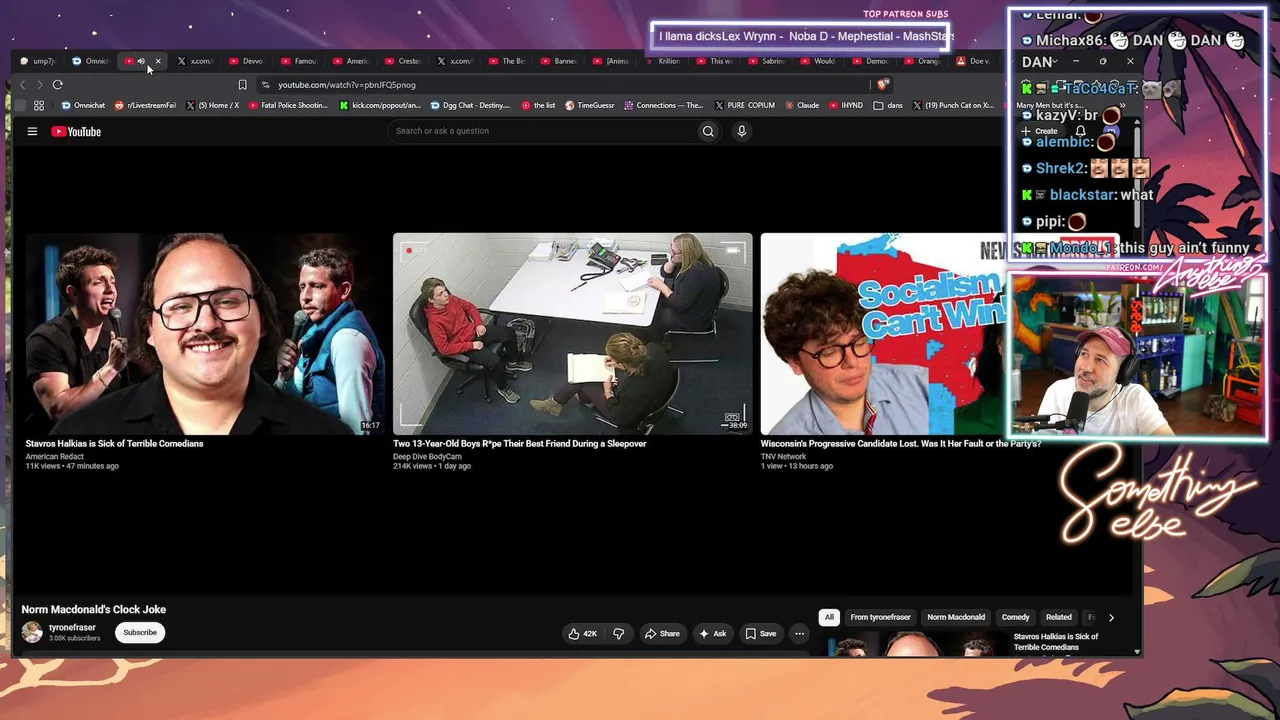
Task: Open the Brave Shields icon
Action: pyautogui.click(x=882, y=85)
